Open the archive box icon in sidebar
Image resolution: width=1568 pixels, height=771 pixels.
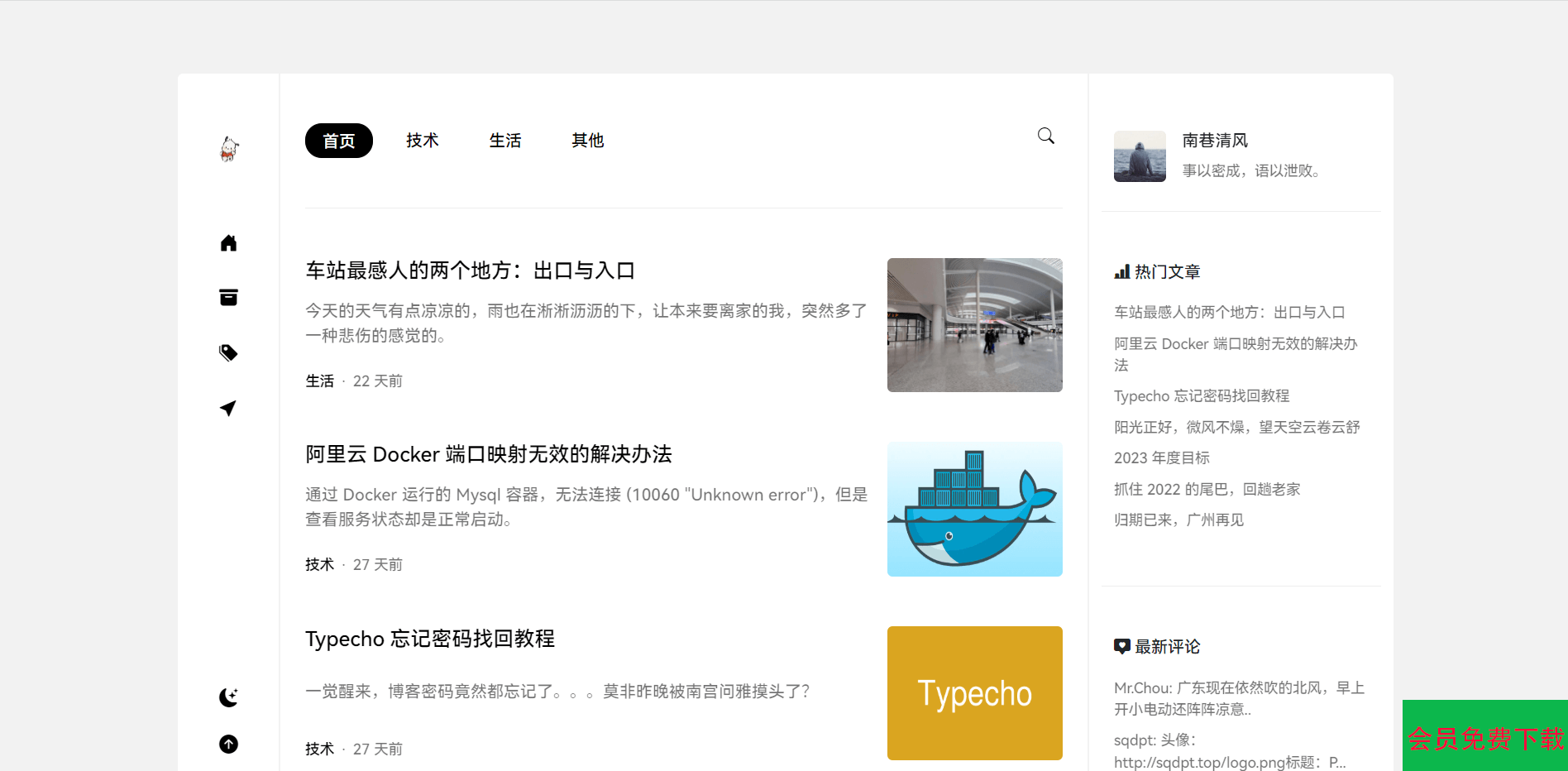tap(229, 298)
